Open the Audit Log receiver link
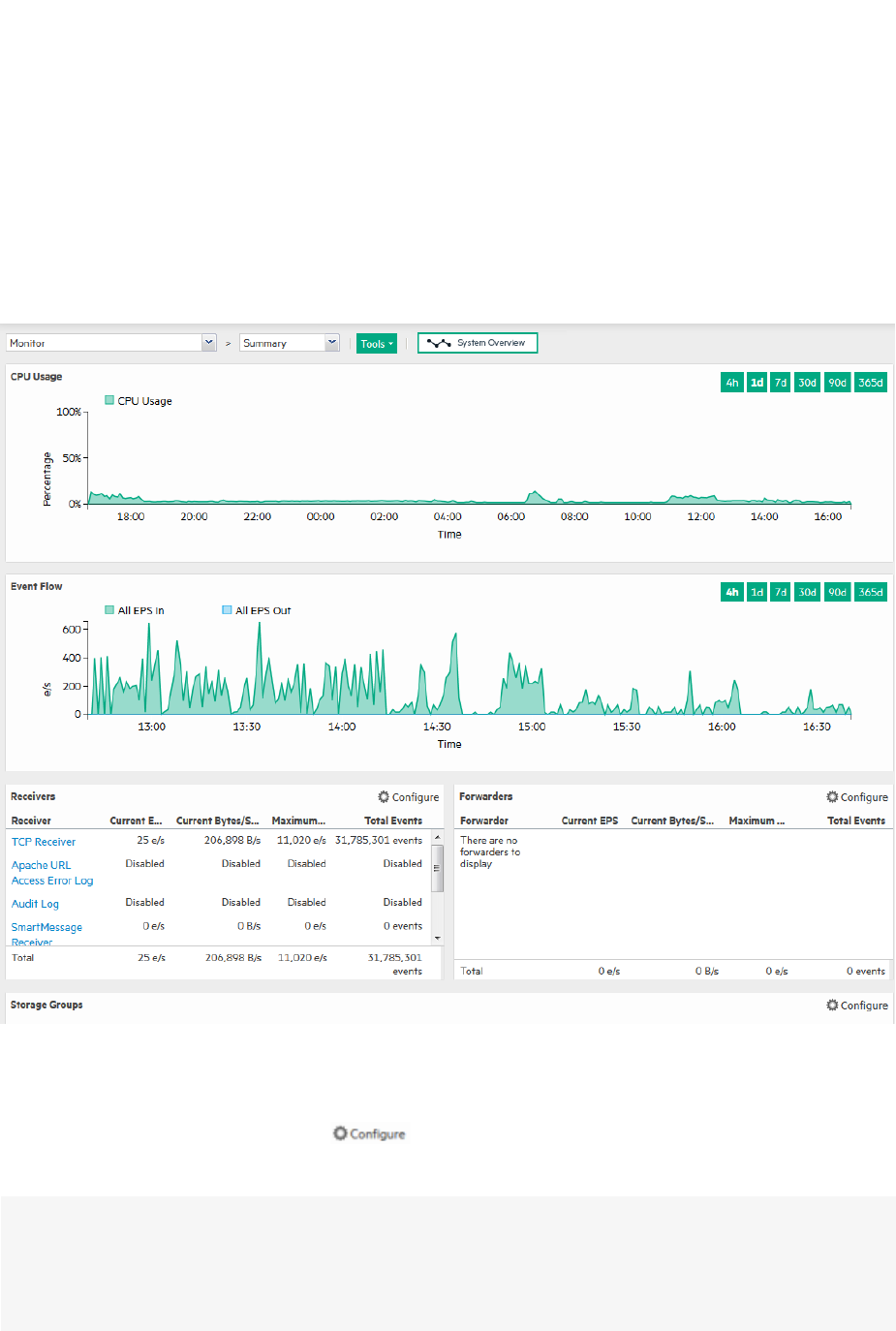896x1331 pixels. (x=35, y=904)
